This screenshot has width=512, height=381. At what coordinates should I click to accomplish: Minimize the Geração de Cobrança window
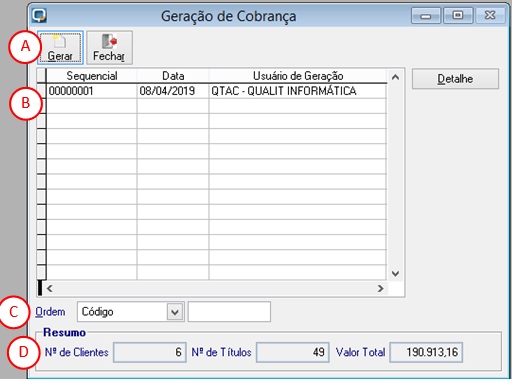click(x=426, y=16)
